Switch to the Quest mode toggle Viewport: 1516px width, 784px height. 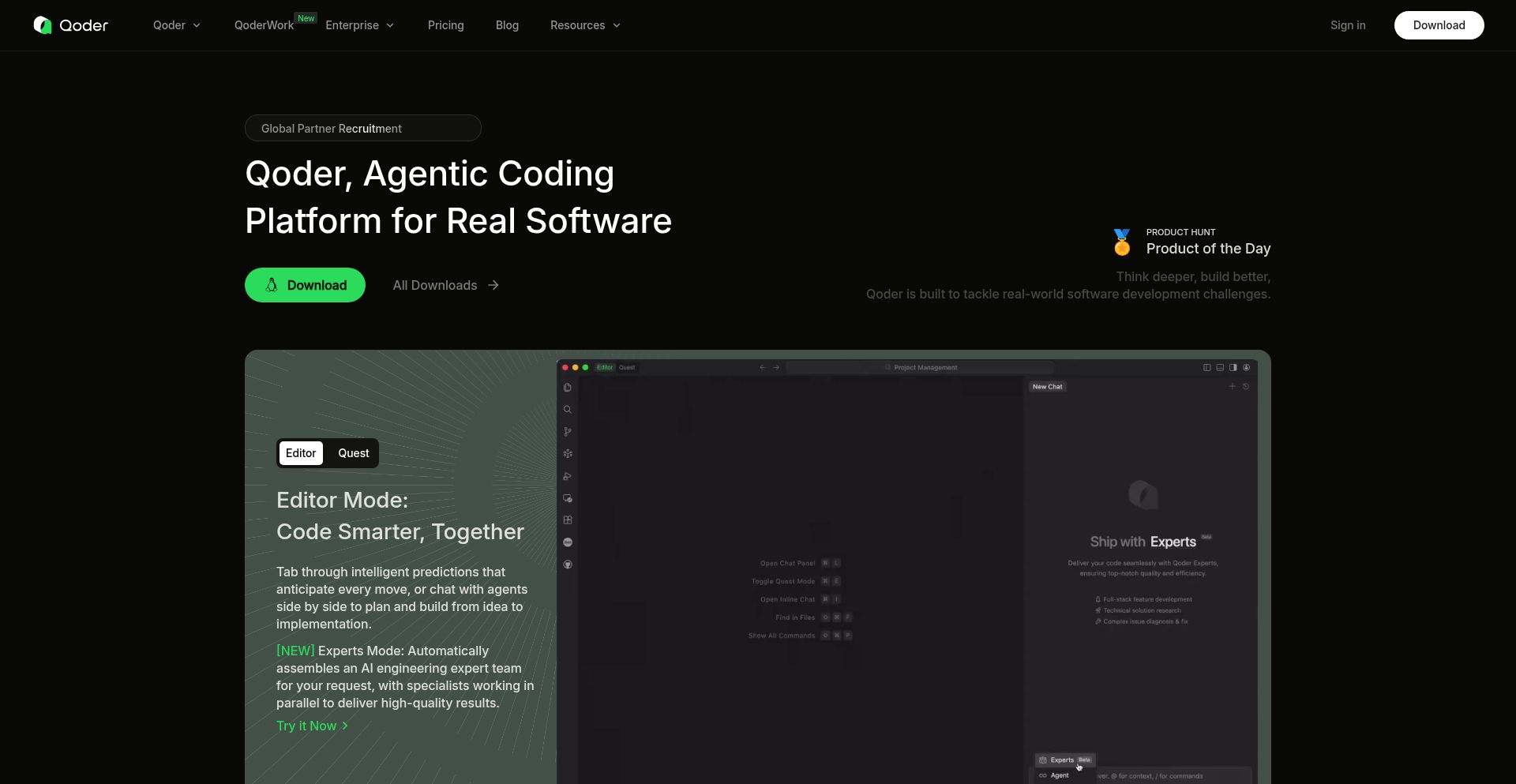[x=353, y=453]
